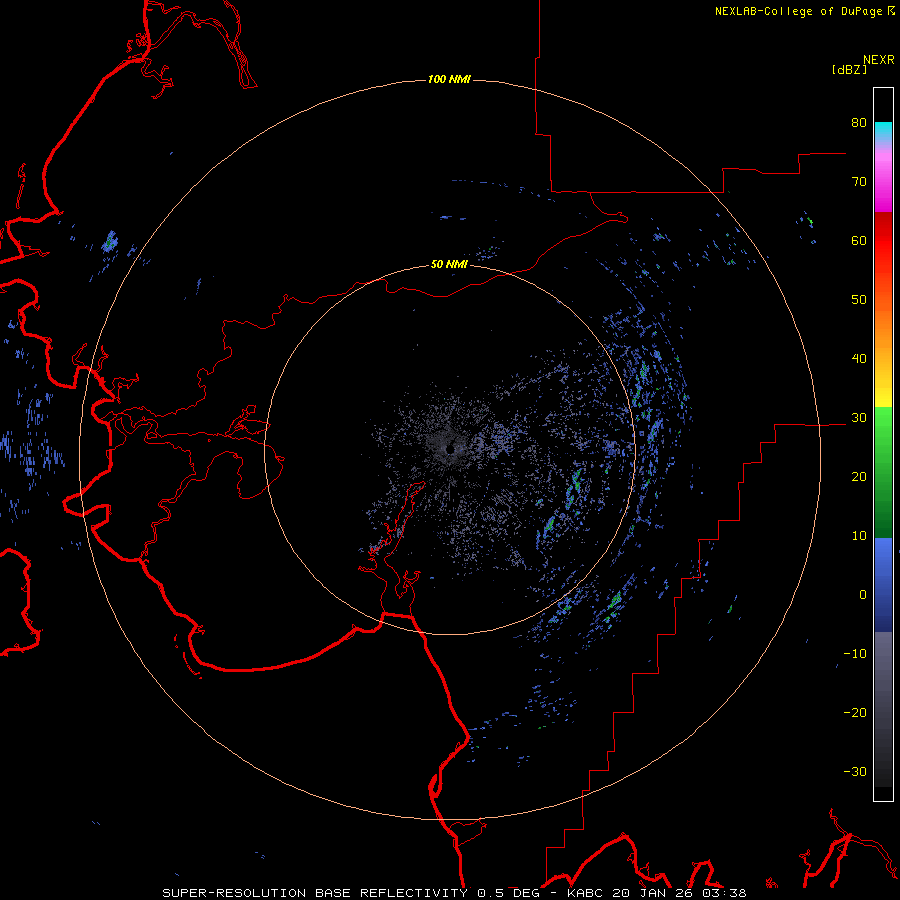Click the 100 NMI range ring label
900x900 pixels.
click(449, 79)
